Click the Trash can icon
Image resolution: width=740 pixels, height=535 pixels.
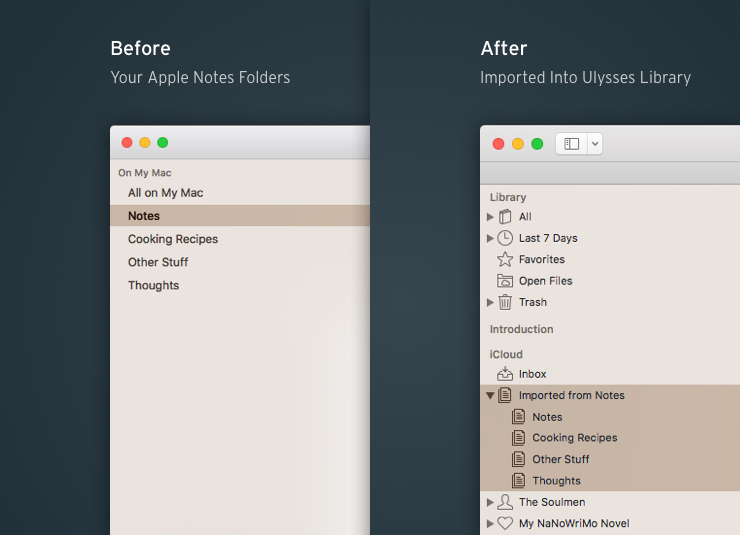coord(505,302)
